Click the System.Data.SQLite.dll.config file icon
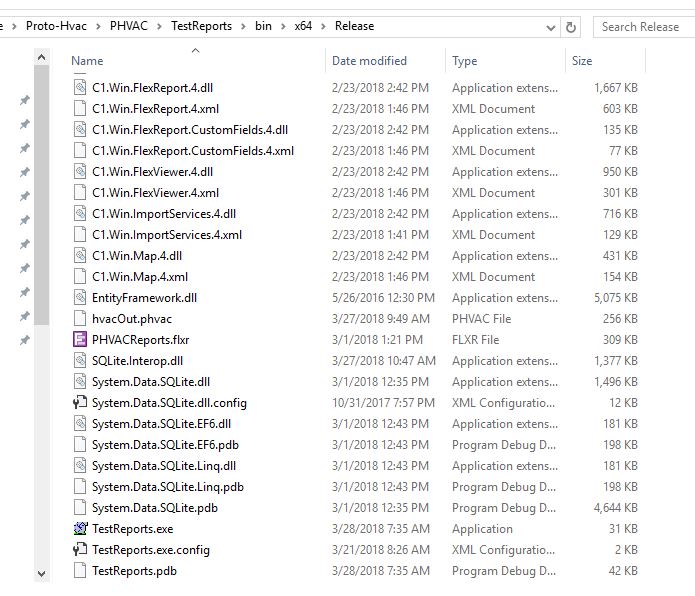The width and height of the screenshot is (695, 596). click(x=80, y=403)
